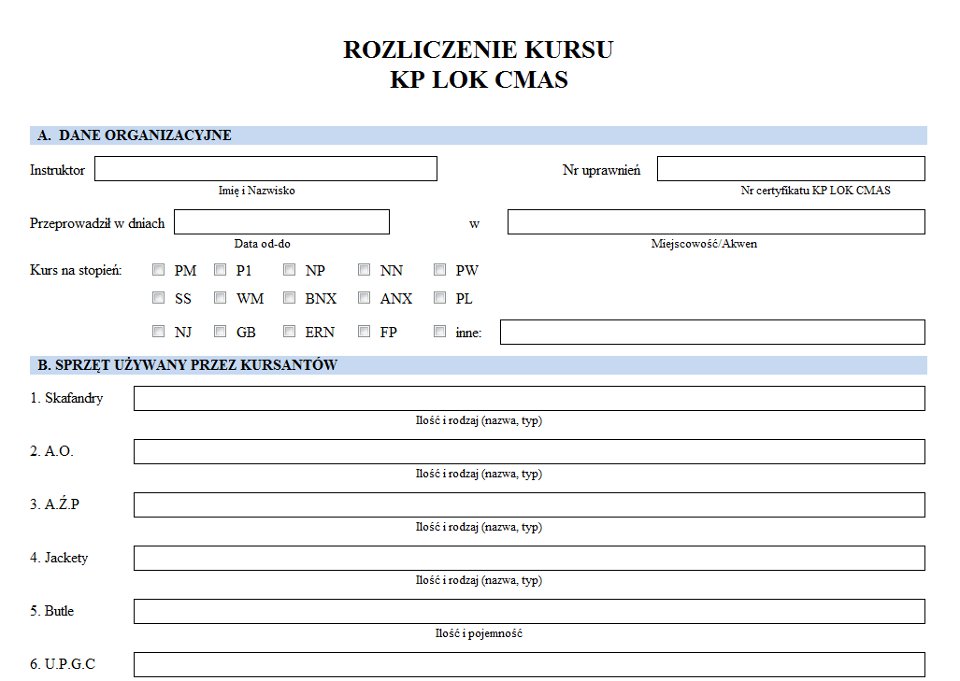Click the Instruktor name input field

[265, 169]
